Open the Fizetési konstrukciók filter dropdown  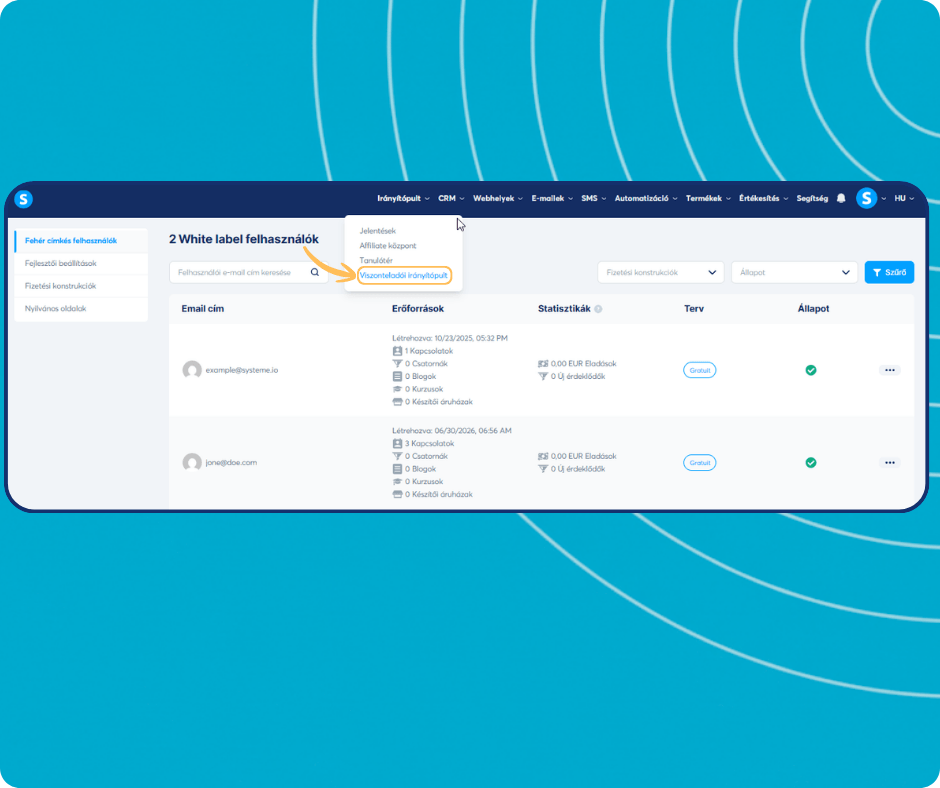tap(661, 272)
